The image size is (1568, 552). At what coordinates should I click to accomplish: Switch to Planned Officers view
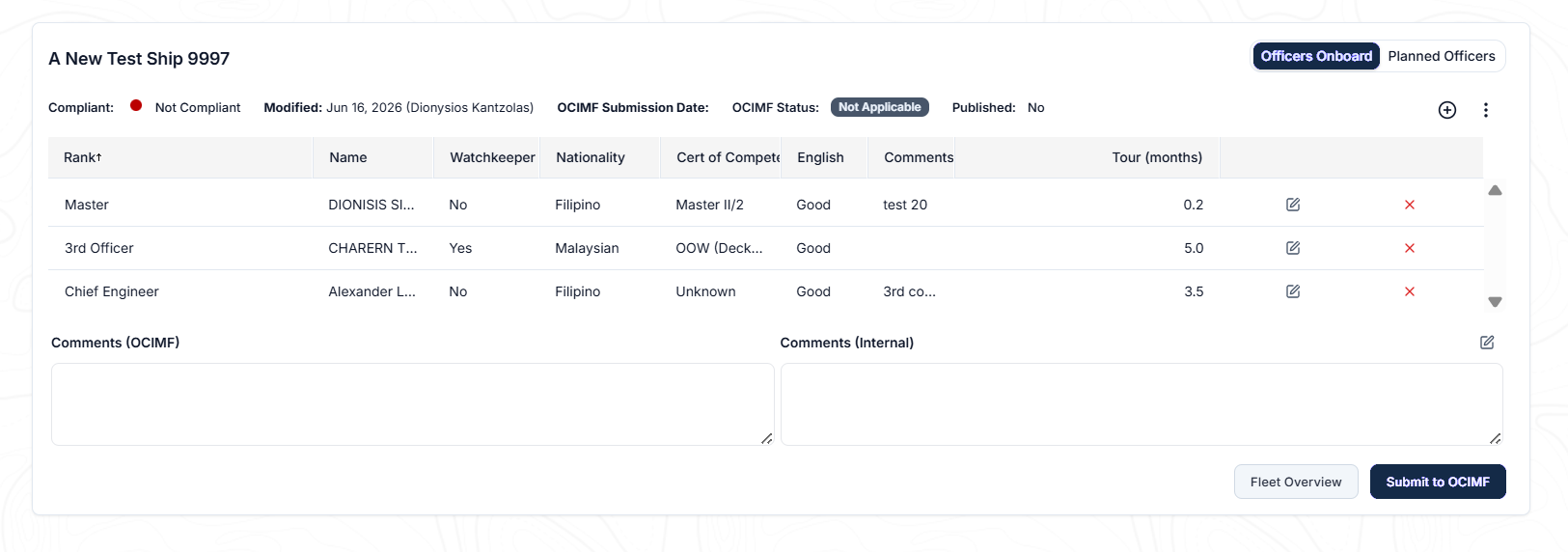coord(1441,56)
